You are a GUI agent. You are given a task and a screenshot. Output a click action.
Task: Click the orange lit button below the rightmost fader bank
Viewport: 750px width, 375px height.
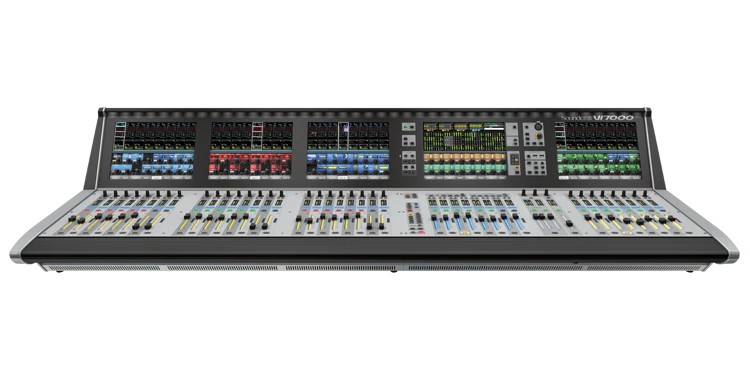[627, 233]
